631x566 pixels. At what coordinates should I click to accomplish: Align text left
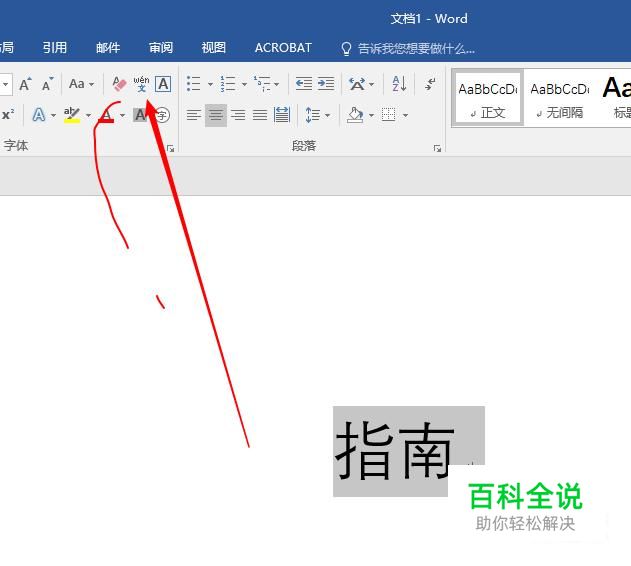click(194, 115)
